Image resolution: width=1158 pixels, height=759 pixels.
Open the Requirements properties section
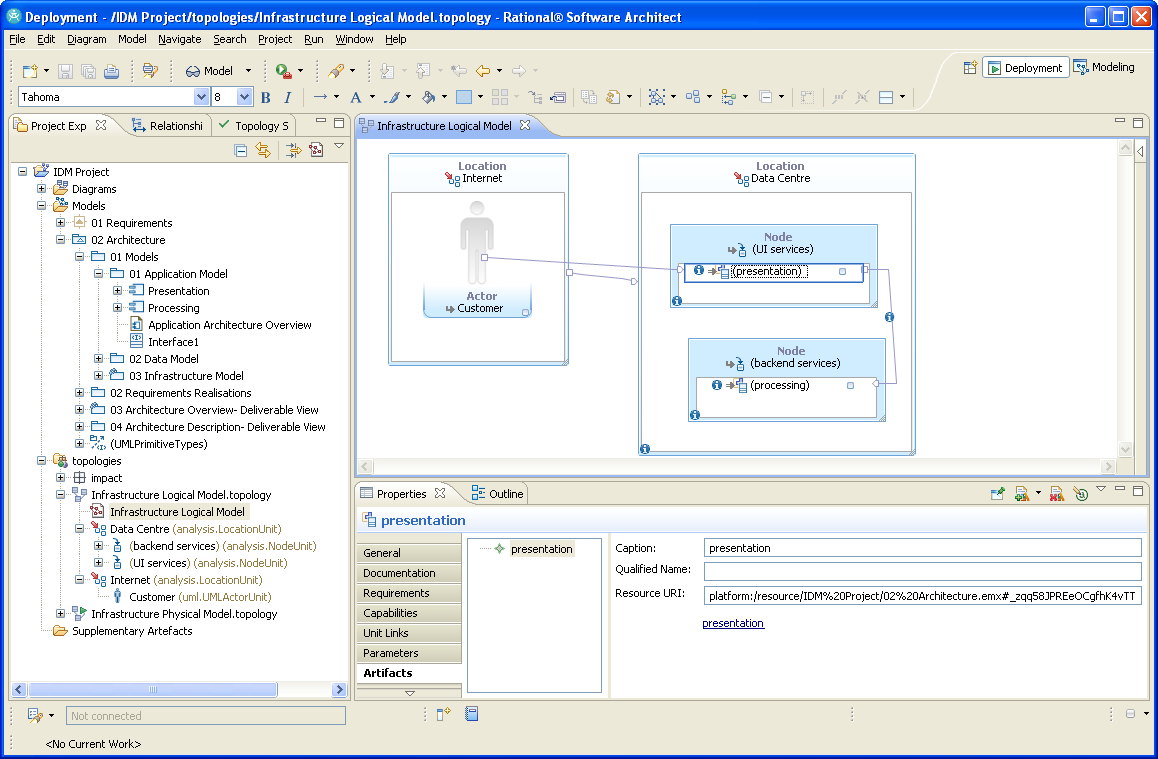click(408, 593)
